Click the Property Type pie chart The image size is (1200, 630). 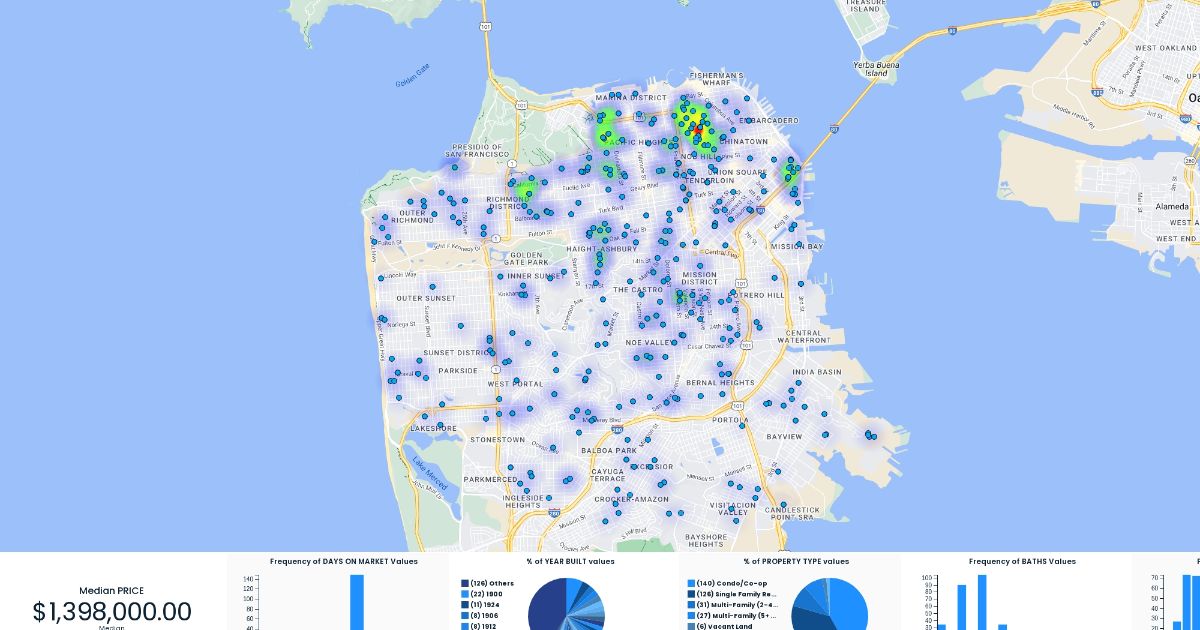(829, 604)
